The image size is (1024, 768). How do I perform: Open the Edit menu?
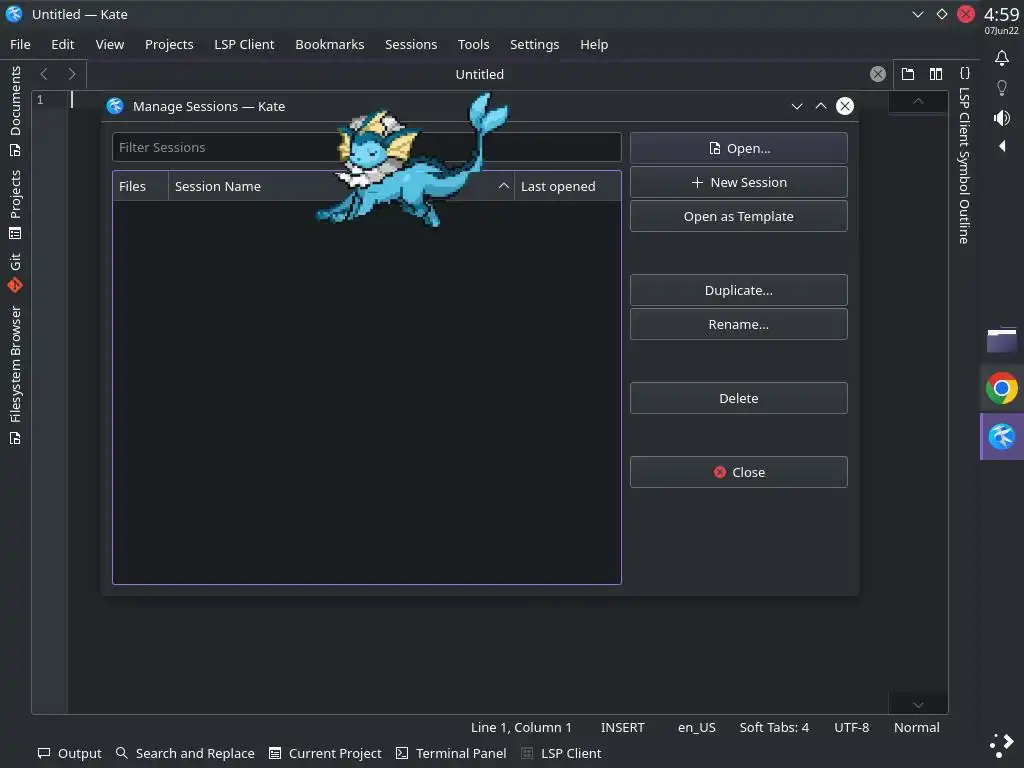[63, 44]
